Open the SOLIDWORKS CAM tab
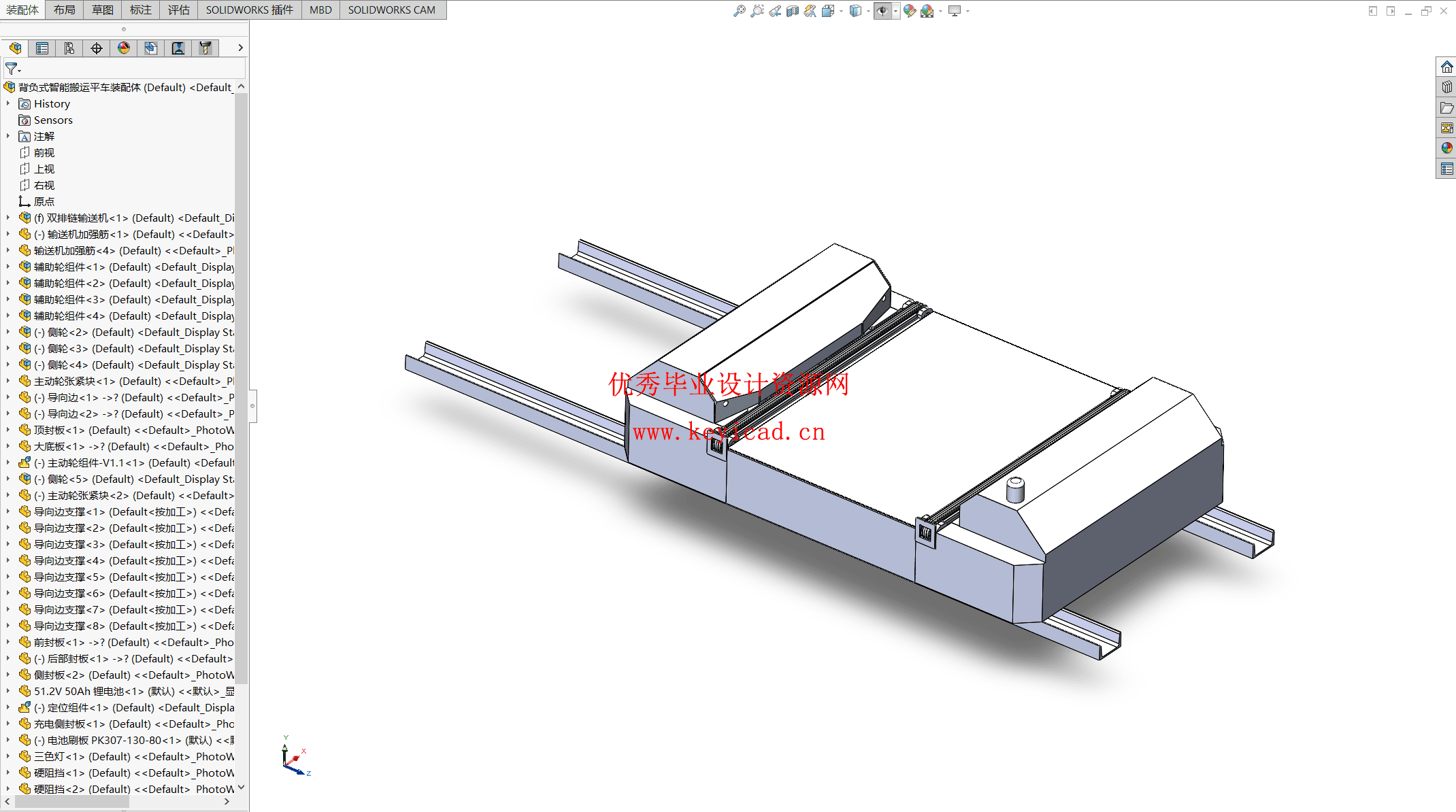The height and width of the screenshot is (812, 1456). click(392, 10)
